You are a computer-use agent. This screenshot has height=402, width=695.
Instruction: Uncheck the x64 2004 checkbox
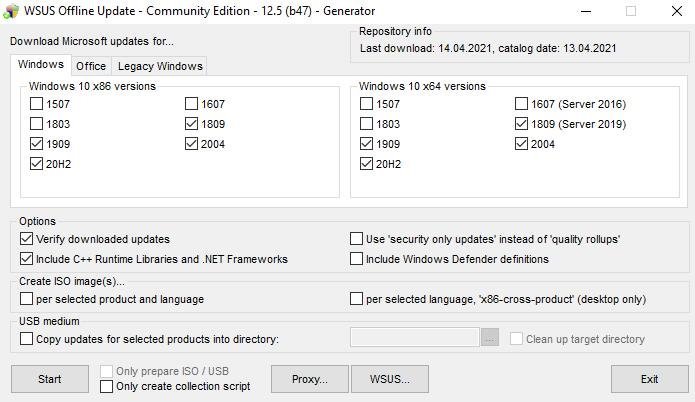pyautogui.click(x=521, y=144)
